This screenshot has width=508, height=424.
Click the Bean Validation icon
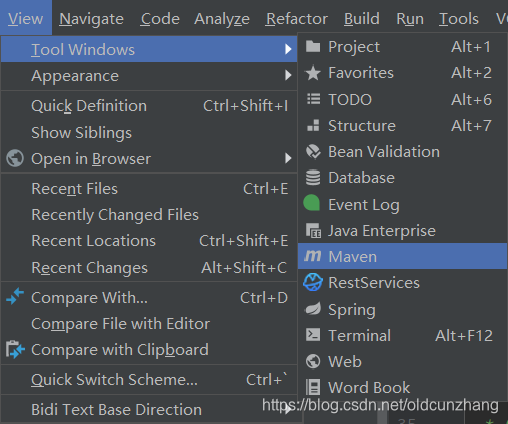(x=313, y=152)
